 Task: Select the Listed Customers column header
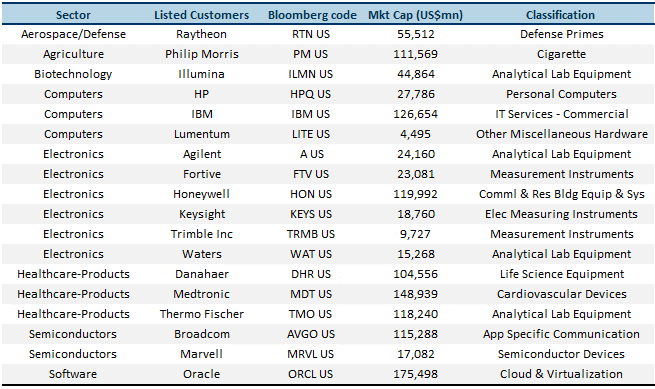tap(201, 15)
